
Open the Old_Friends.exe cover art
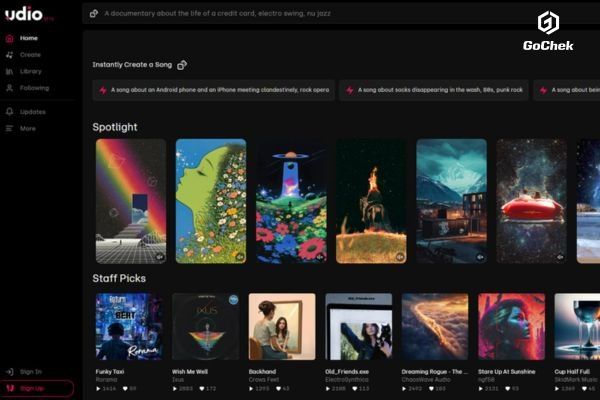(359, 327)
